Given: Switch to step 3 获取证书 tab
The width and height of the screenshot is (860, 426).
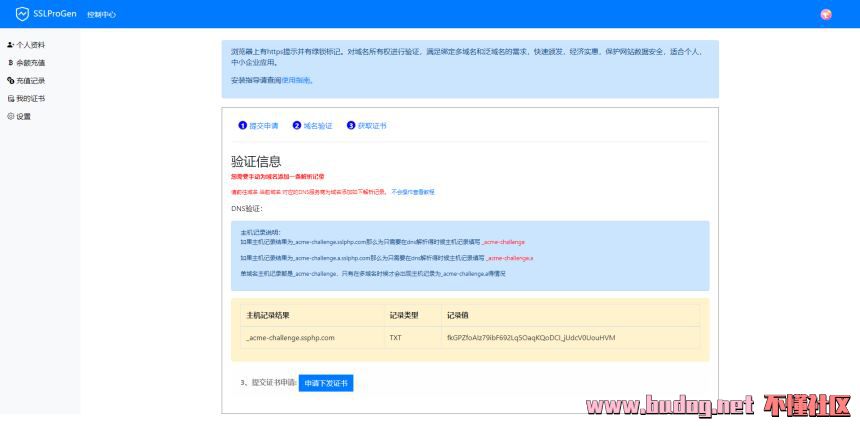Looking at the screenshot, I should click(x=367, y=126).
